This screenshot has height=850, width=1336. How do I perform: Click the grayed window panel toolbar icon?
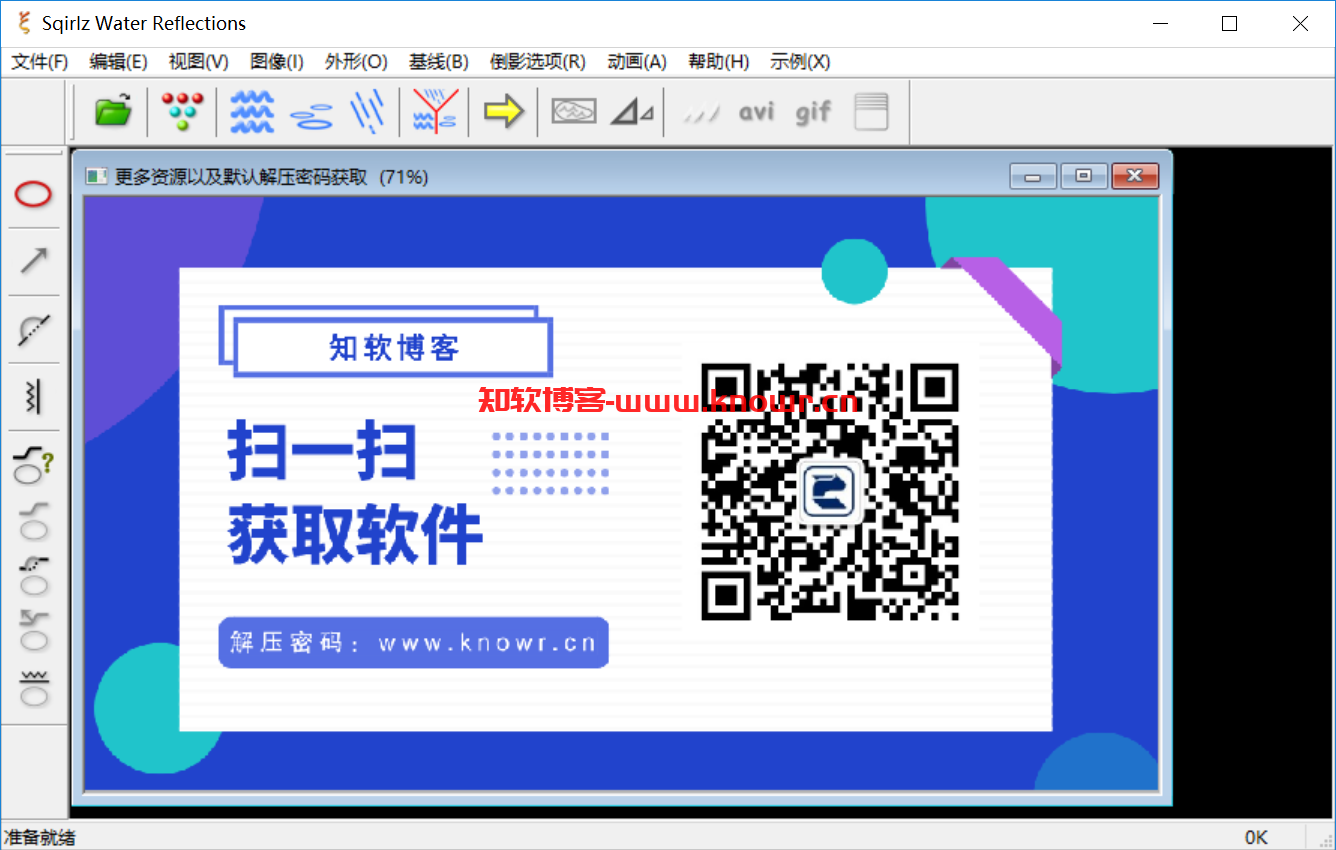871,111
